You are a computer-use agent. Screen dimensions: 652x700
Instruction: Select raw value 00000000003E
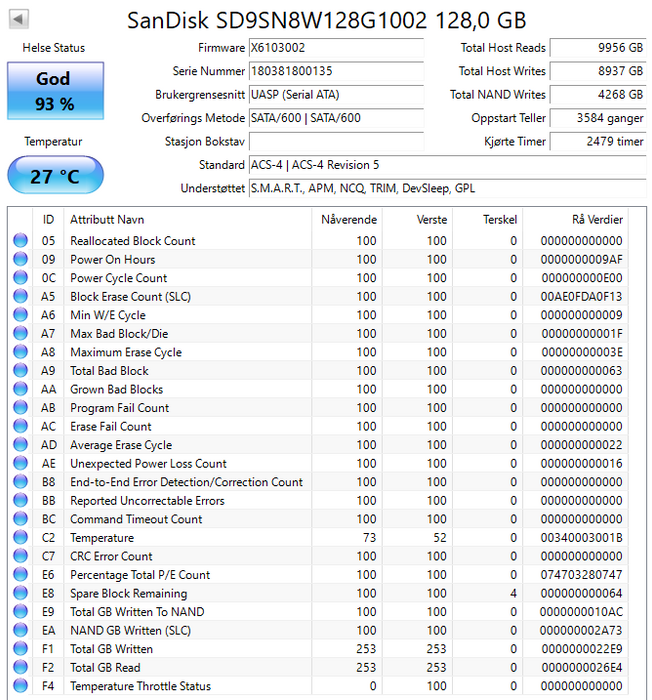582,352
